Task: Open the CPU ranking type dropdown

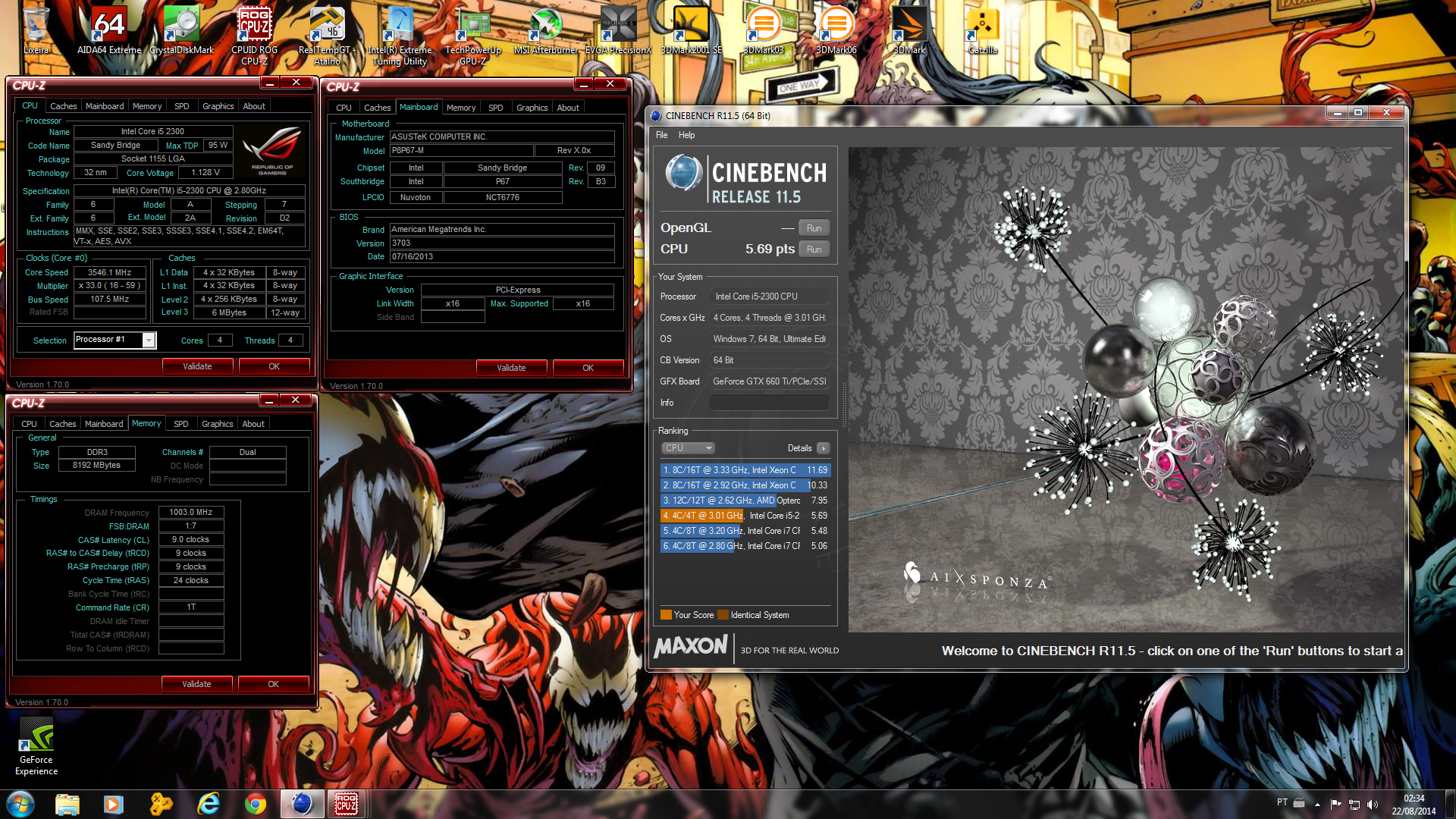Action: (x=688, y=448)
